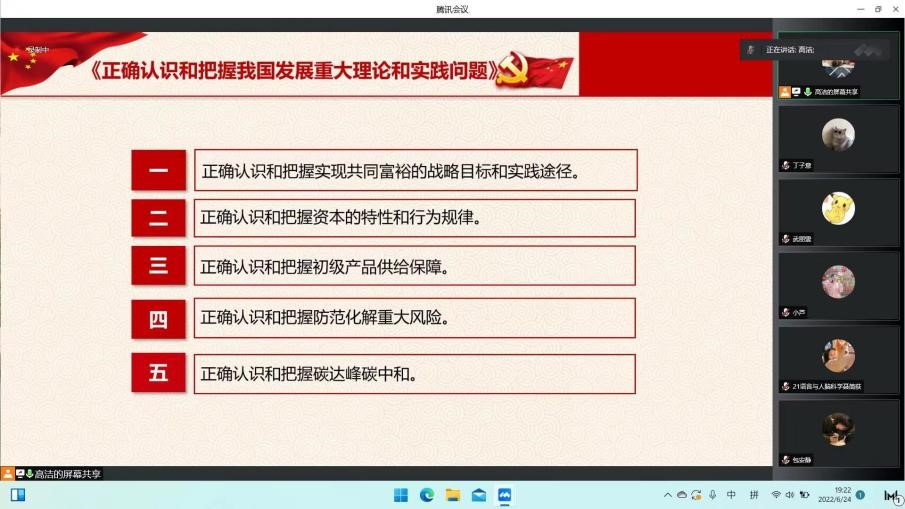Open the Windows Start menu
Screen dimensions: 905x509
tap(401, 495)
